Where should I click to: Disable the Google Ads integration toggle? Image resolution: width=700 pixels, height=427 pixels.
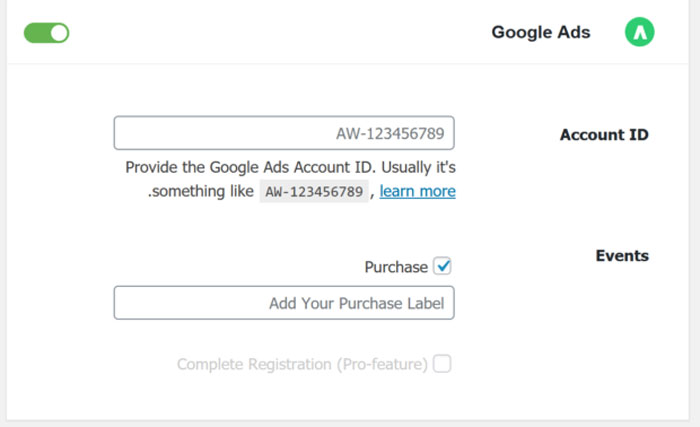point(46,33)
